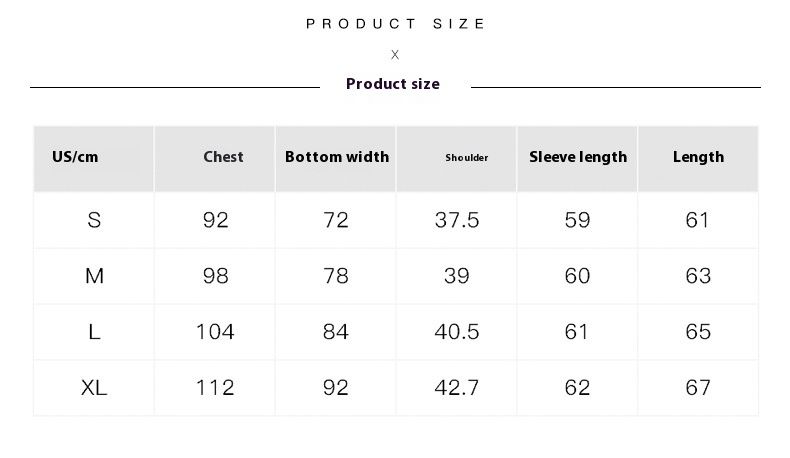Click chest value 112 for size XL
The image size is (790, 458).
(215, 388)
